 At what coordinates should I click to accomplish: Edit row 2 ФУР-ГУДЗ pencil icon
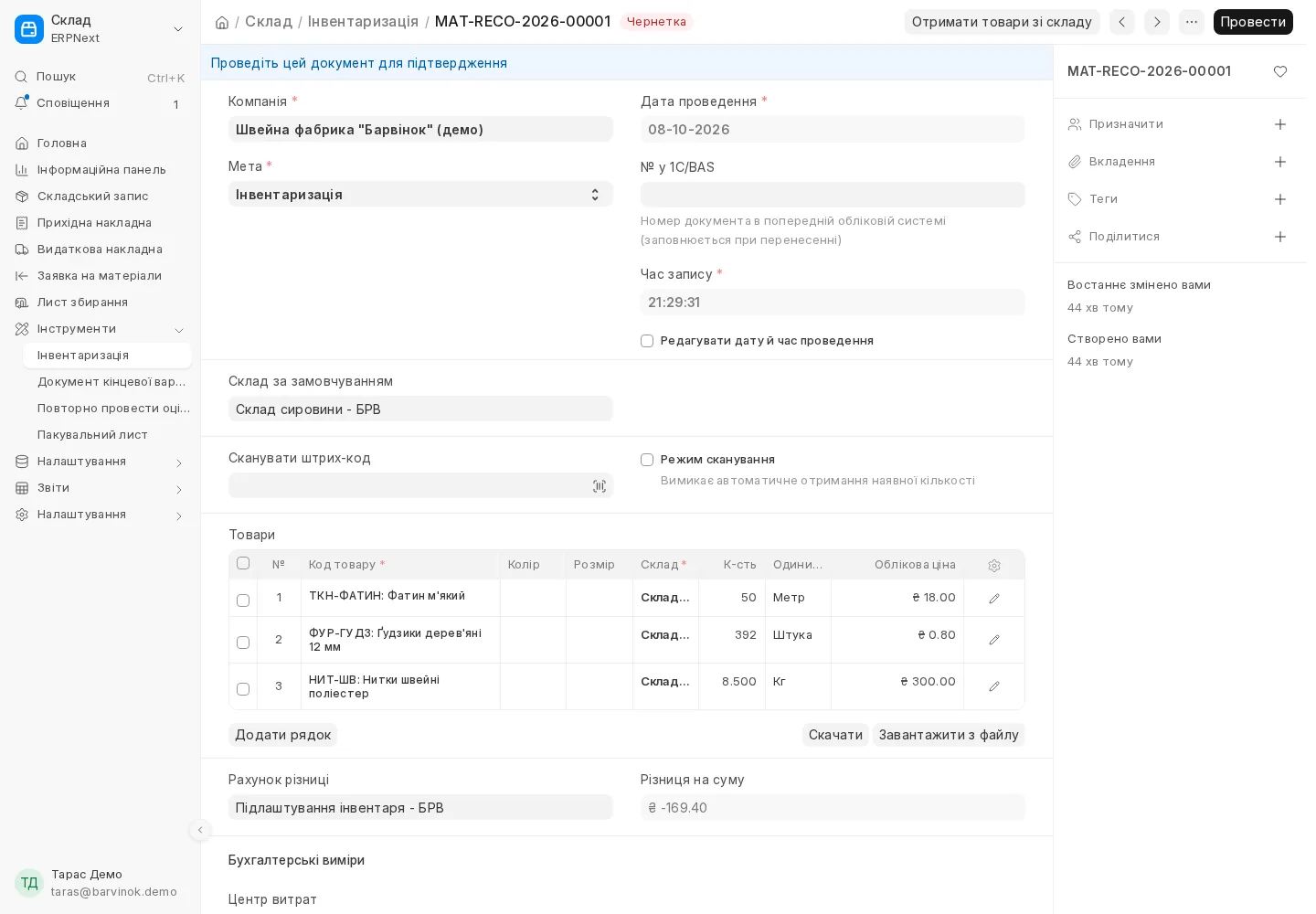(994, 640)
